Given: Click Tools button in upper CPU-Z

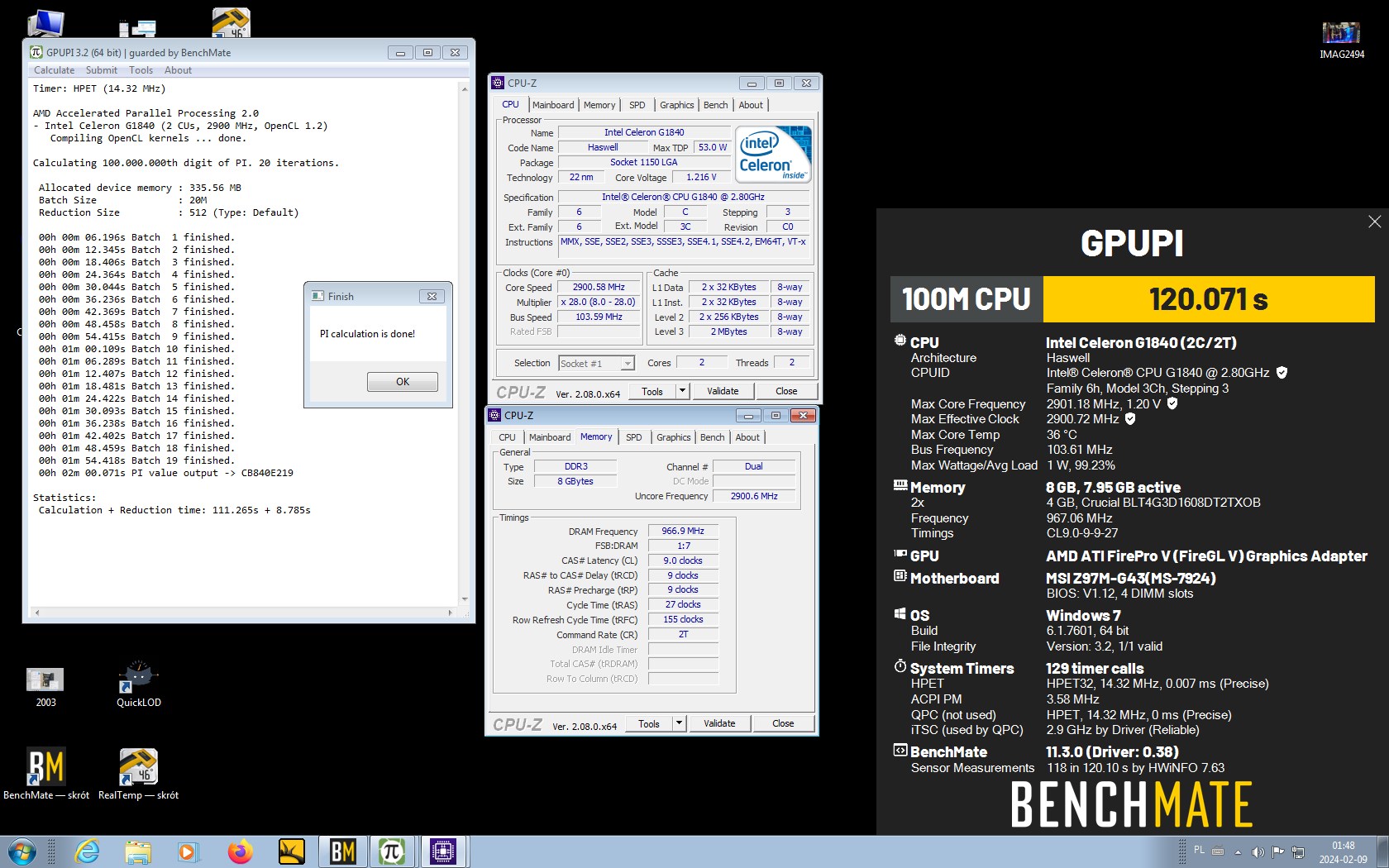Looking at the screenshot, I should click(652, 391).
